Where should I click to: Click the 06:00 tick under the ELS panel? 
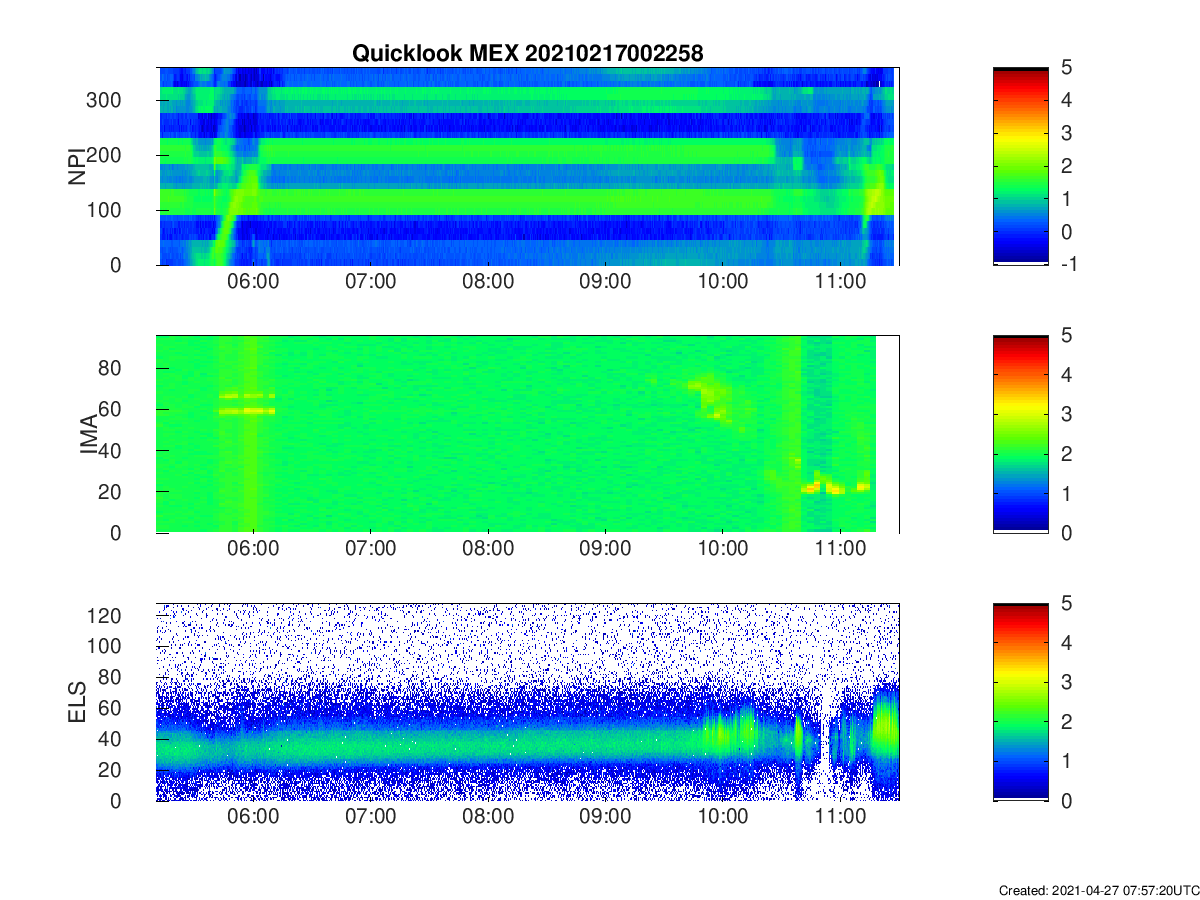click(253, 818)
